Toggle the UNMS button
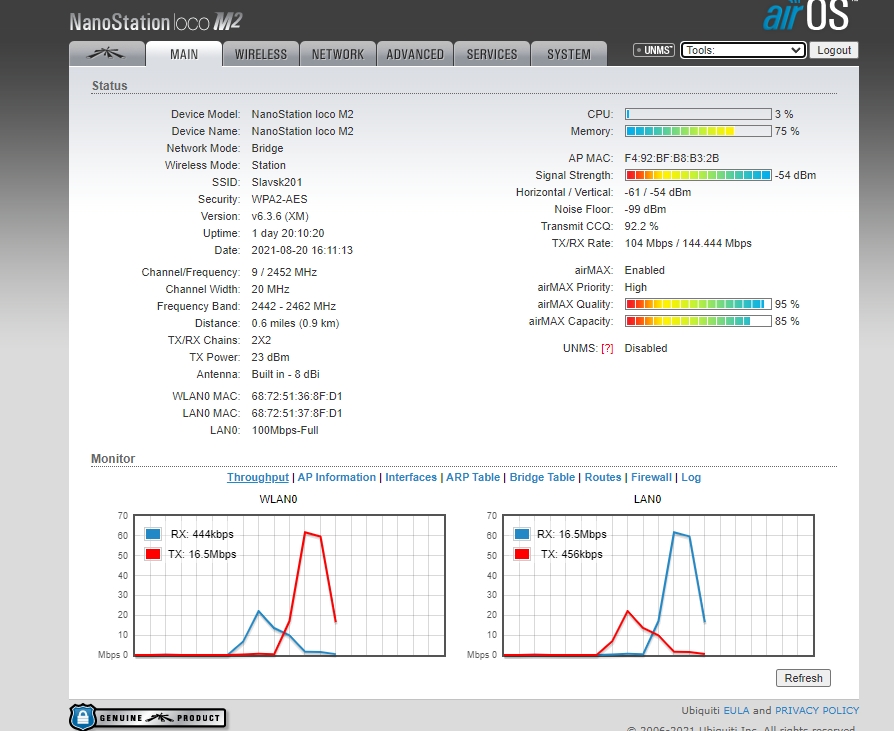This screenshot has width=894, height=731. (x=654, y=50)
